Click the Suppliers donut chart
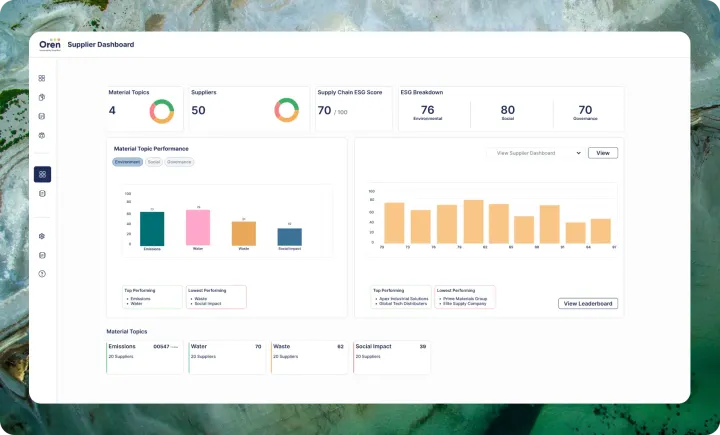The image size is (720, 435). (287, 110)
